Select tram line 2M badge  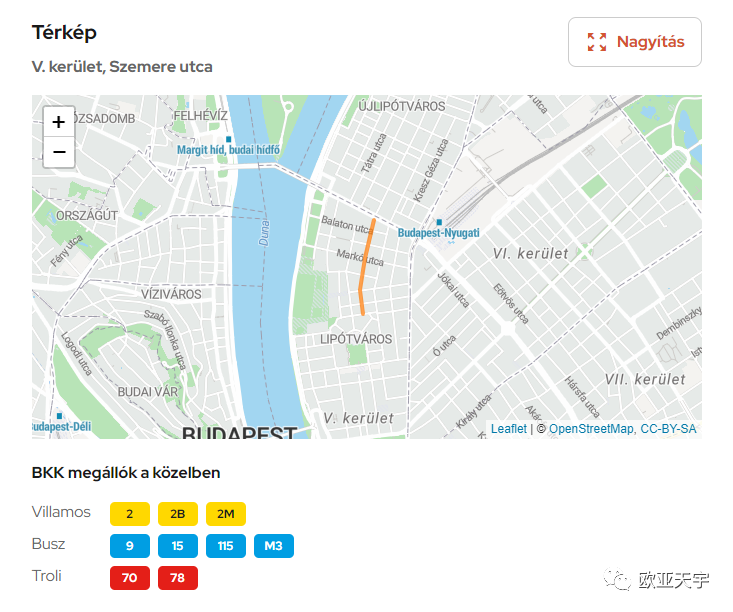(226, 514)
